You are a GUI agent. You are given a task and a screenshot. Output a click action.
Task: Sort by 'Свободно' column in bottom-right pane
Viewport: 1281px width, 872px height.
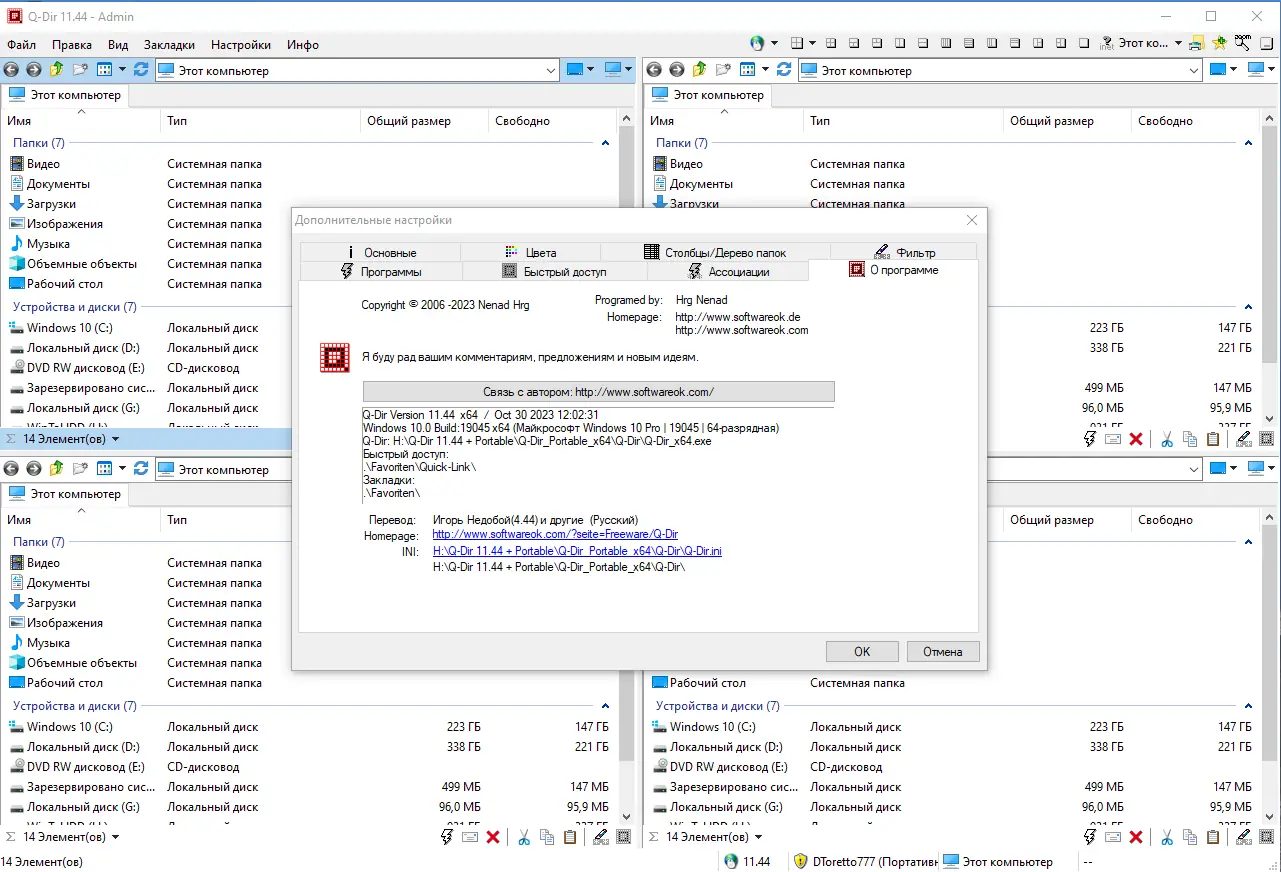pyautogui.click(x=1194, y=520)
